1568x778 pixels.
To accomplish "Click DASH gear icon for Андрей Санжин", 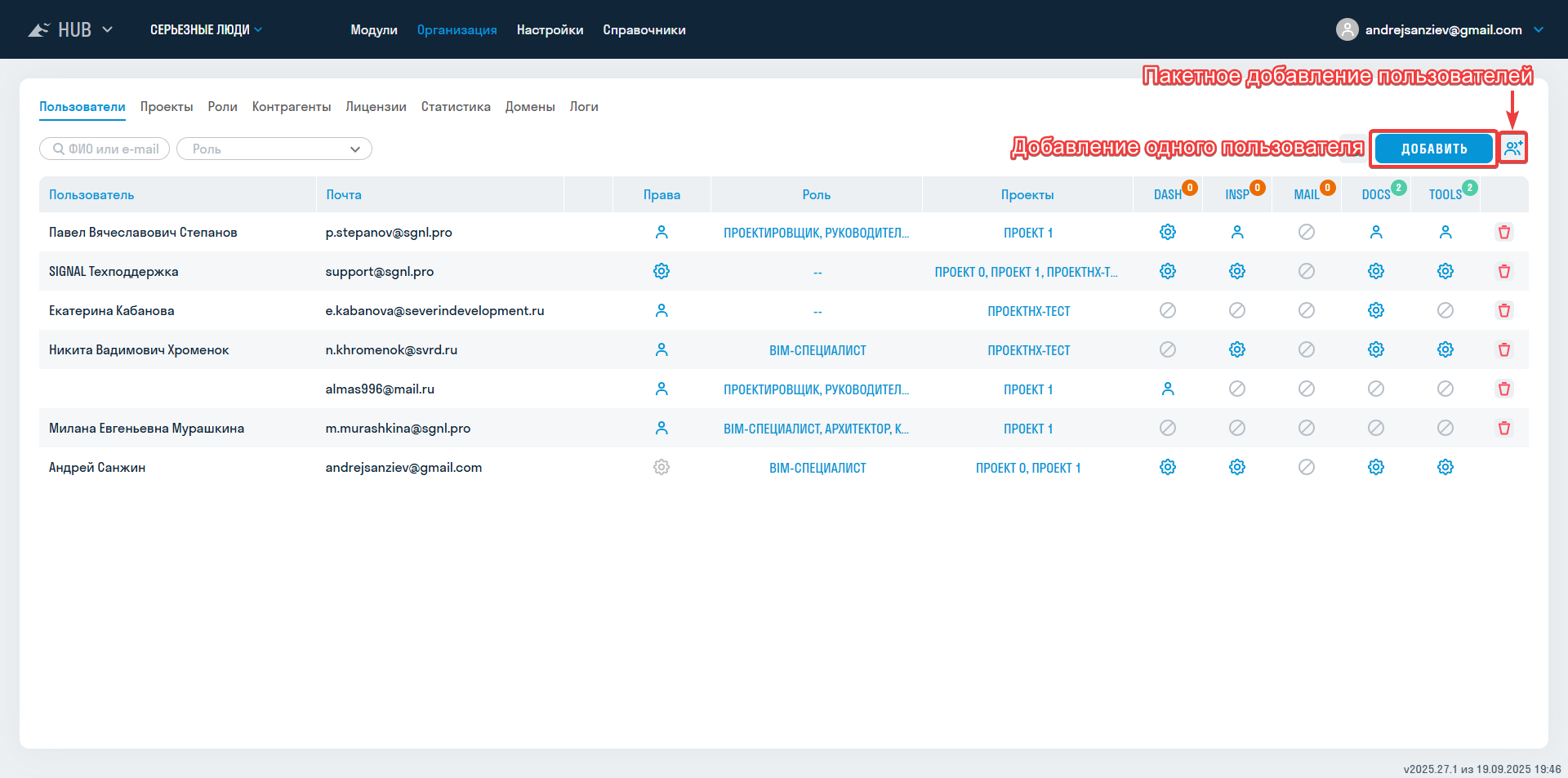I will point(1167,468).
